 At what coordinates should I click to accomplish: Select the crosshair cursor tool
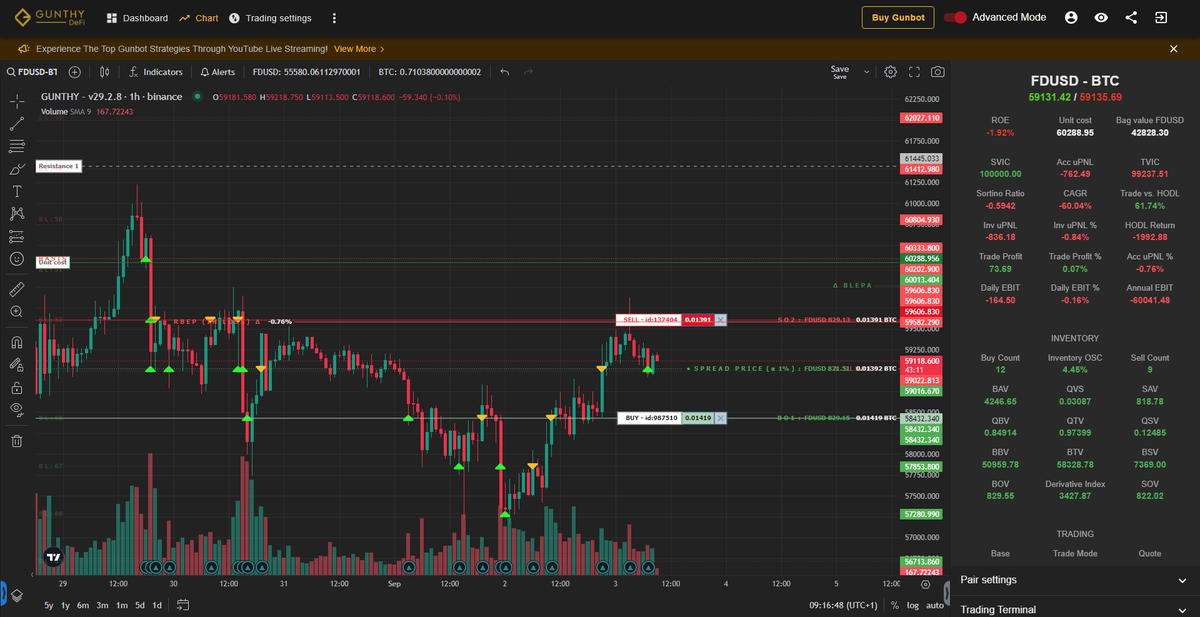pyautogui.click(x=17, y=101)
